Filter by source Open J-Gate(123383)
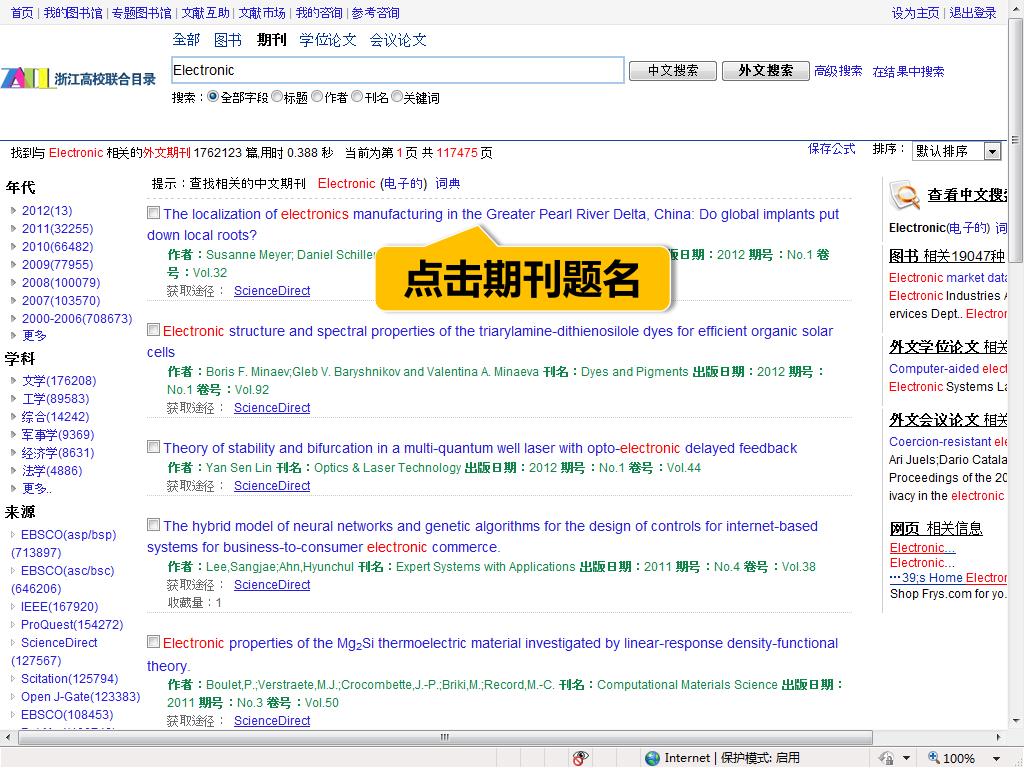Viewport: 1024px width, 768px height. (x=80, y=697)
